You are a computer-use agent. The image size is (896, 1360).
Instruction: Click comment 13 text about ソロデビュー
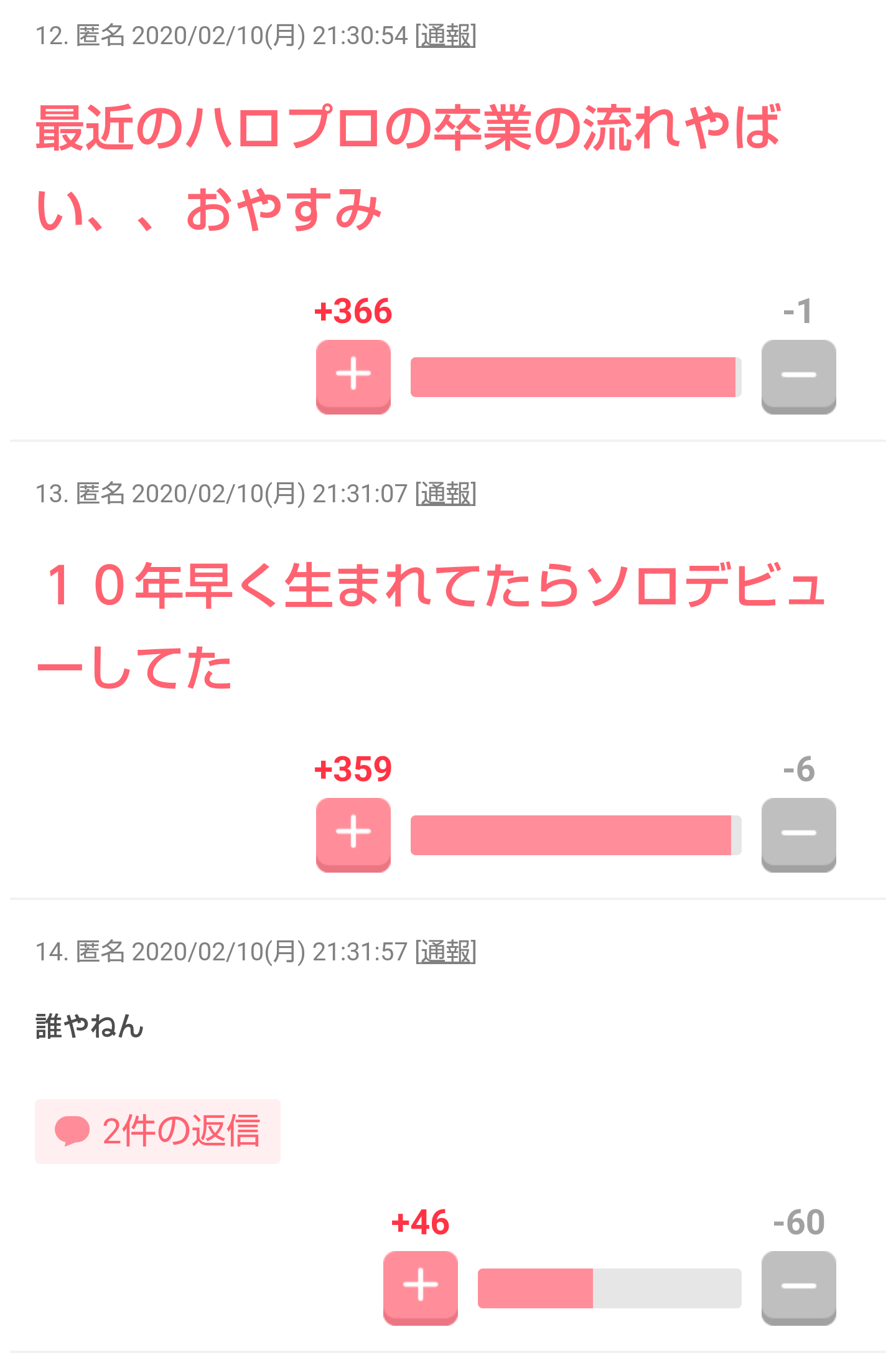pos(431,626)
